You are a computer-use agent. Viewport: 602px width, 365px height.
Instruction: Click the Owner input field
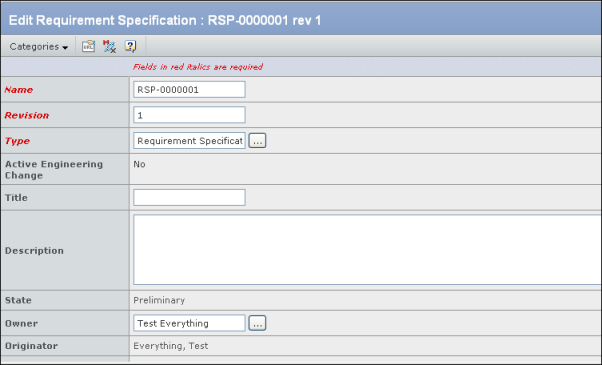[189, 323]
